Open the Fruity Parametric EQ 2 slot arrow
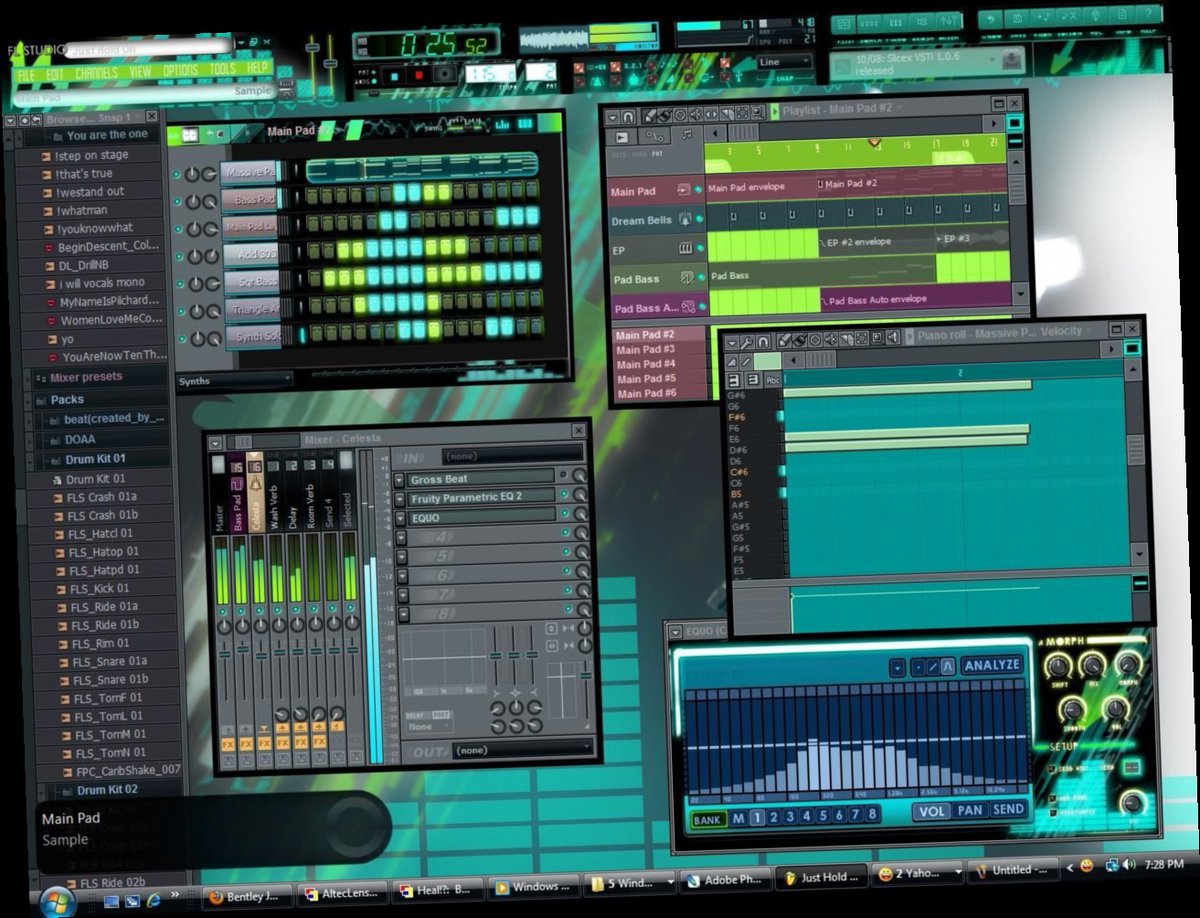 399,499
